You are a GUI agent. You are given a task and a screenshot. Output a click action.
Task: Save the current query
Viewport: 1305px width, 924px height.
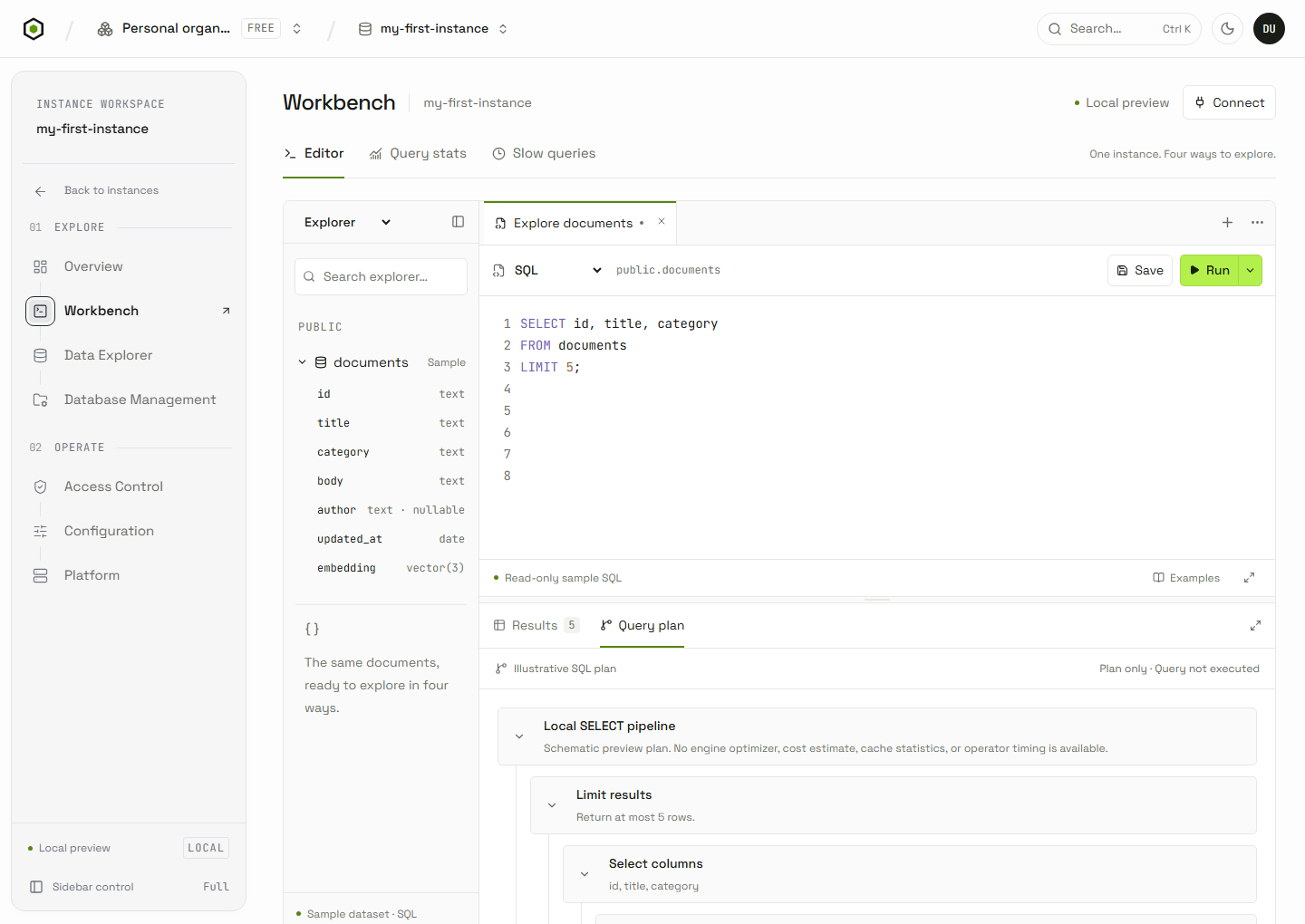point(1140,270)
